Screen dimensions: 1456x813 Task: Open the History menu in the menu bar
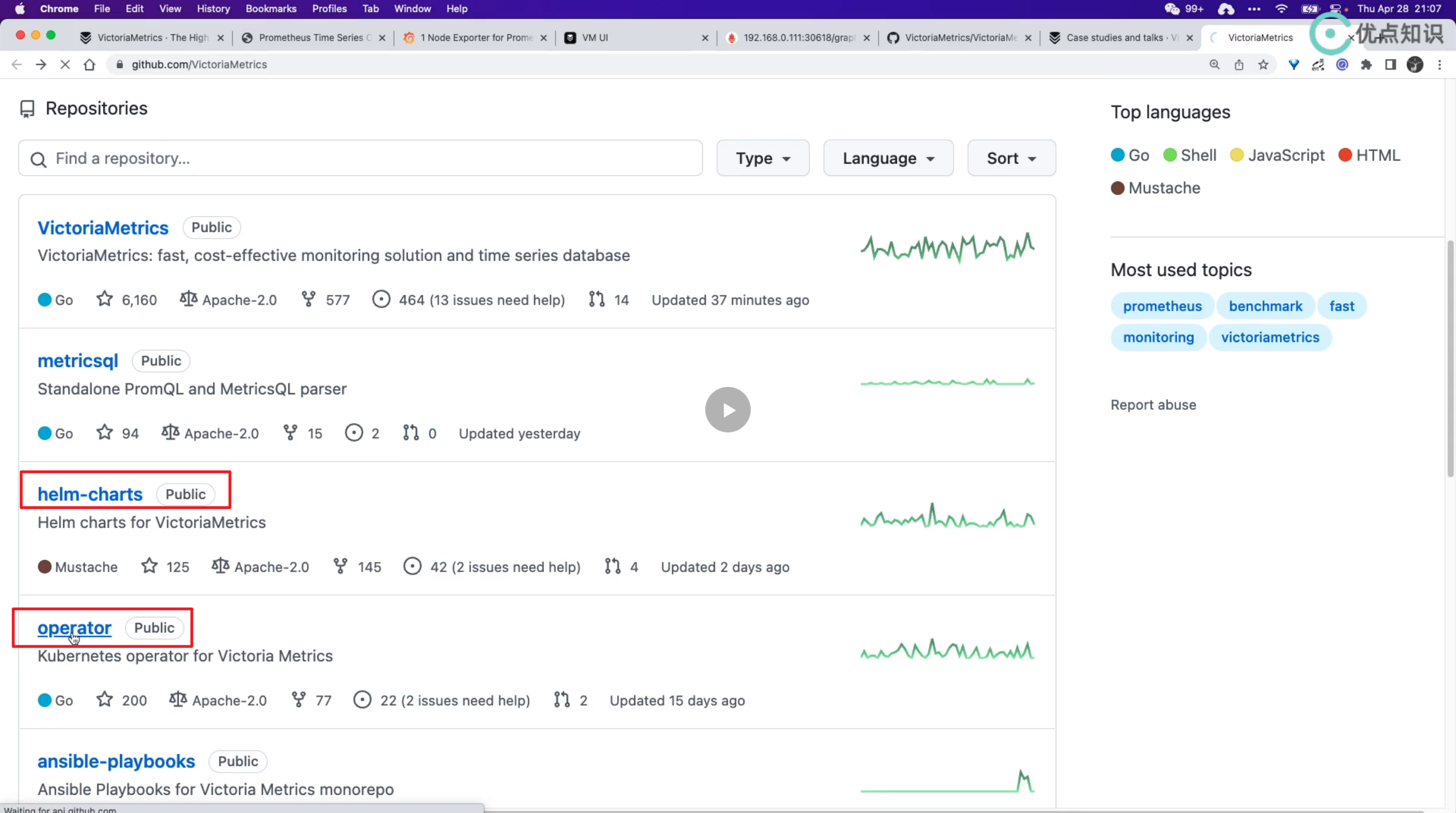[x=213, y=9]
